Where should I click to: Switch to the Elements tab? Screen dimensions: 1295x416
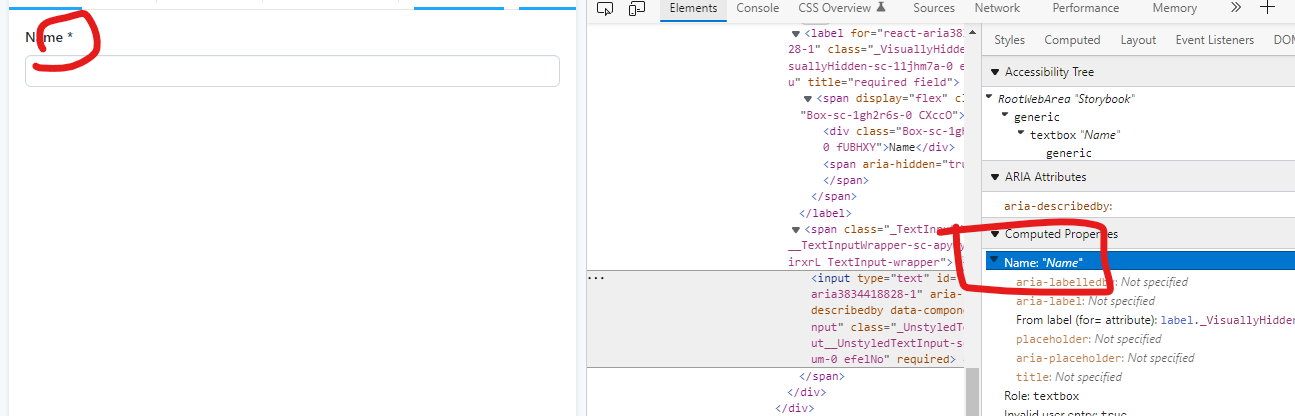tap(693, 8)
